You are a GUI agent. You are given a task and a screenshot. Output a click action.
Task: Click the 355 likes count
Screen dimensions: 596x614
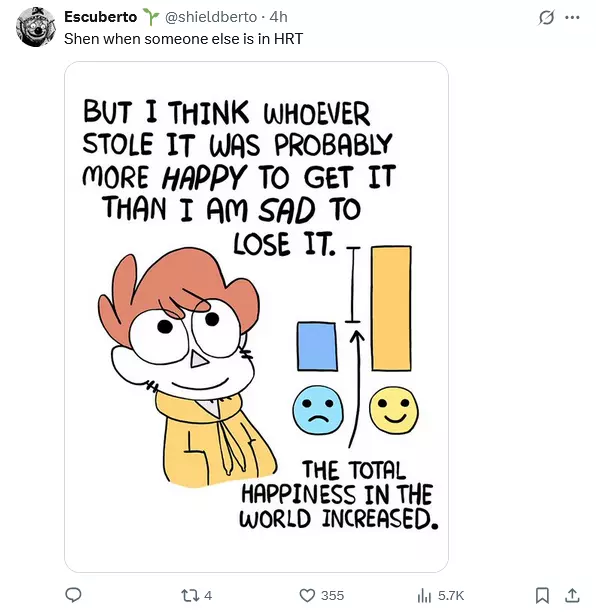(332, 596)
